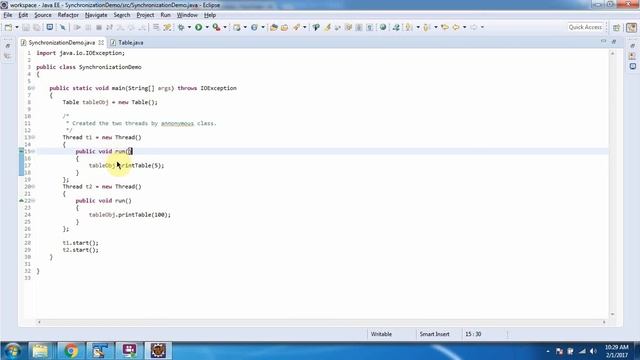Viewport: 640px width, 360px height.
Task: Click the New Java Package icon
Action: 237,27
